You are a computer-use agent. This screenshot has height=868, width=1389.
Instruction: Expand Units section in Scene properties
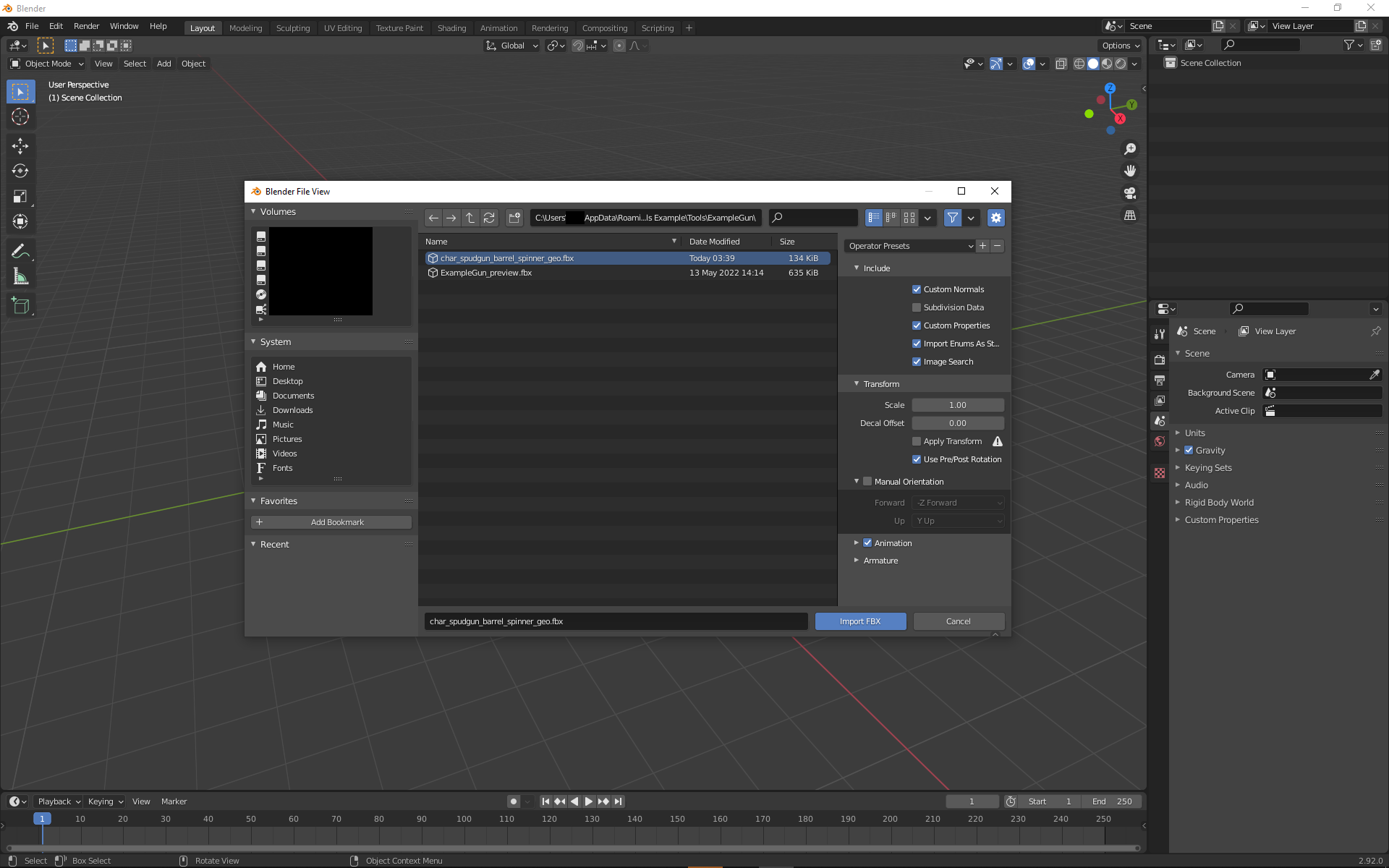(x=1194, y=433)
